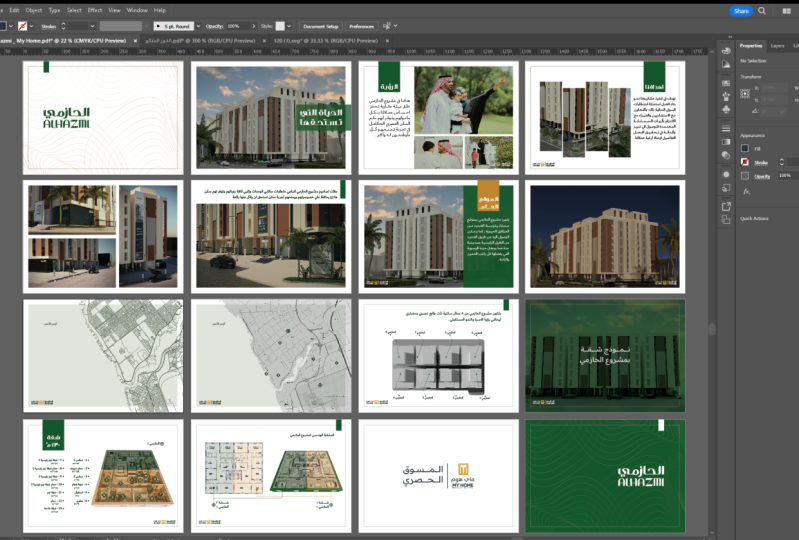Click the Stroke none swatch in Appearance
Image resolution: width=799 pixels, height=540 pixels.
tap(745, 162)
